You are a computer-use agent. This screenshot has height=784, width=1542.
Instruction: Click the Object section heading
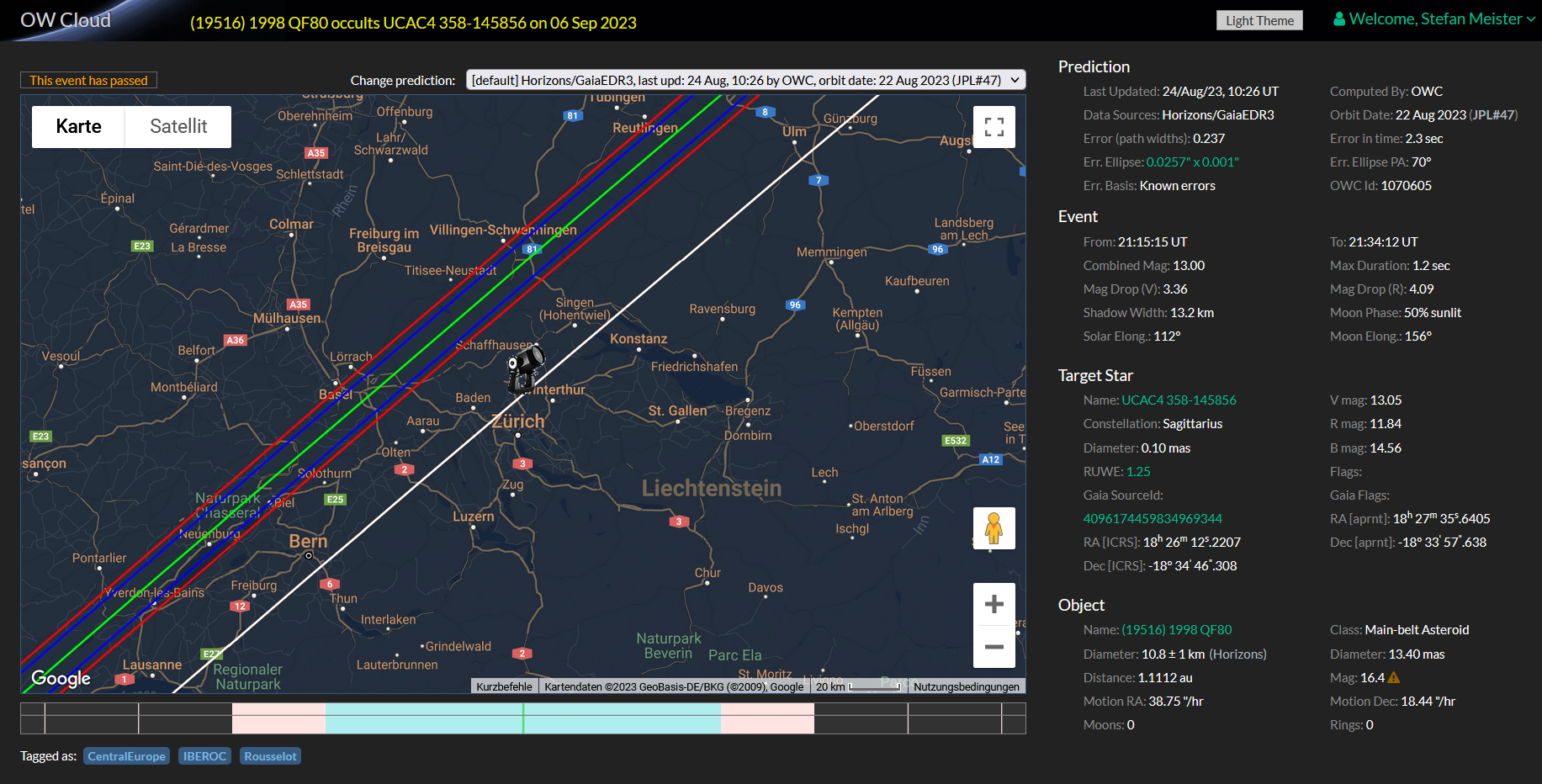pos(1081,605)
